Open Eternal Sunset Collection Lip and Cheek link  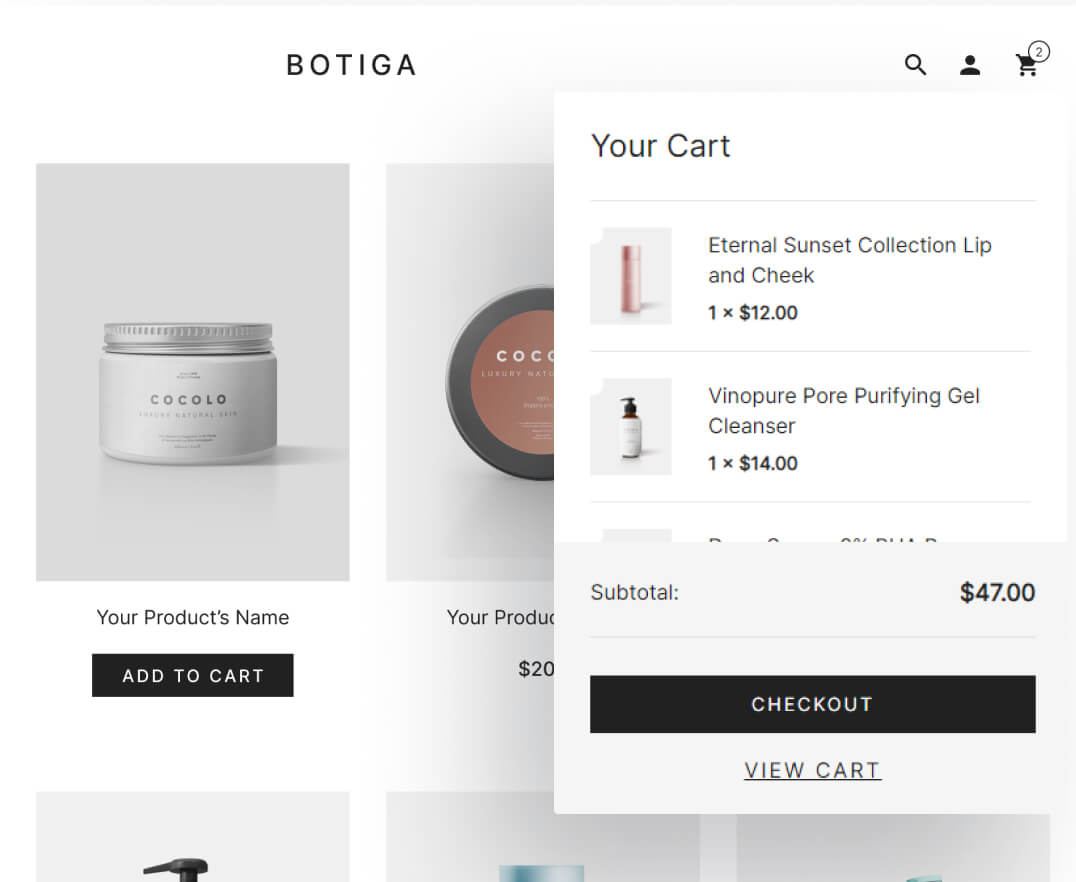[850, 260]
